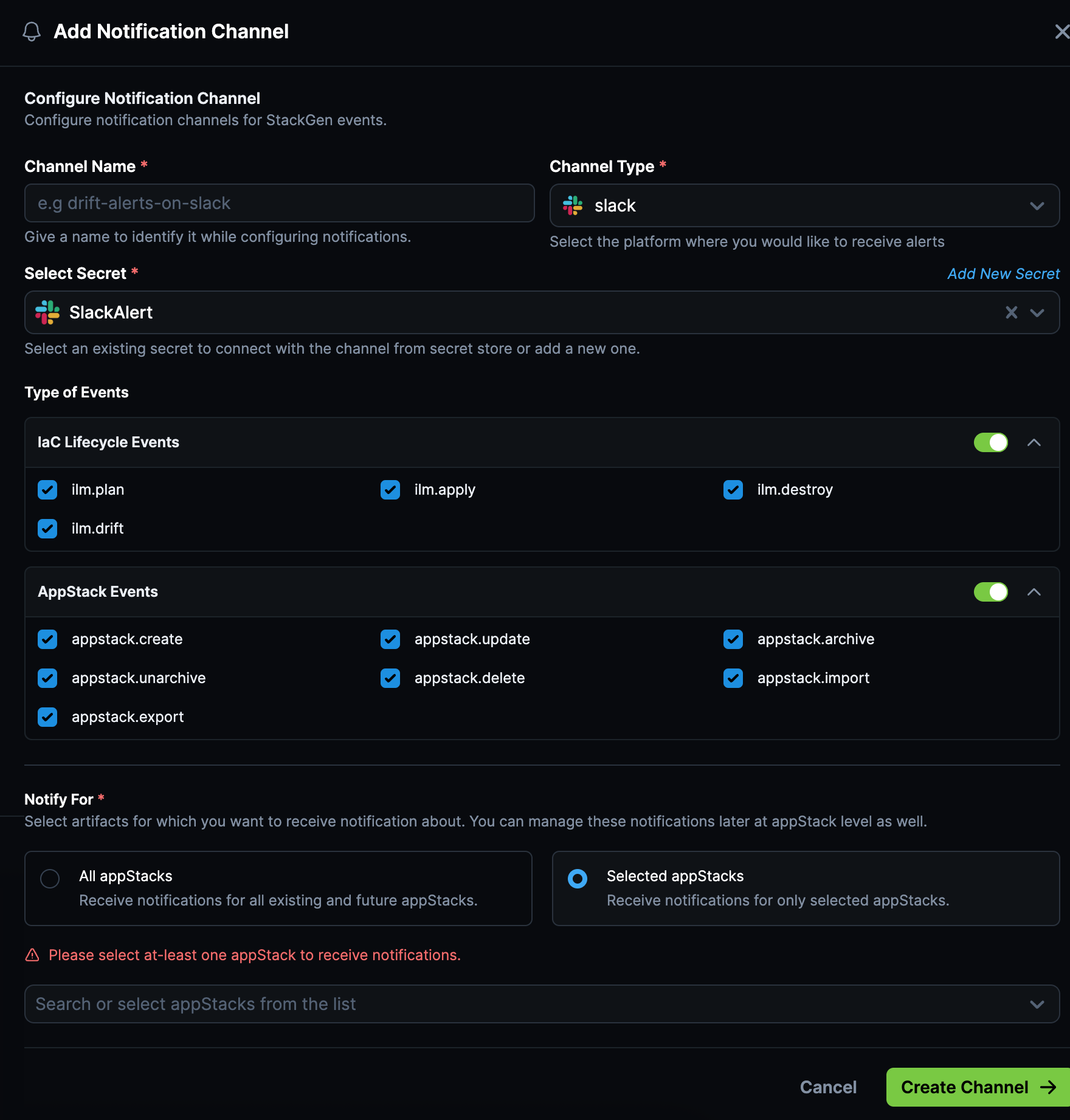Viewport: 1070px width, 1120px height.
Task: Clear the selected SlackAlert secret
Action: click(1011, 312)
